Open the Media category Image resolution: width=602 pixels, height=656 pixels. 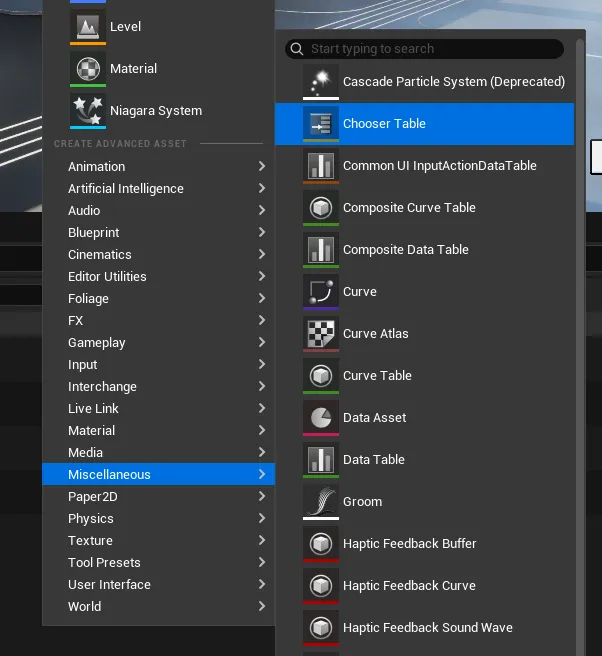click(x=159, y=452)
